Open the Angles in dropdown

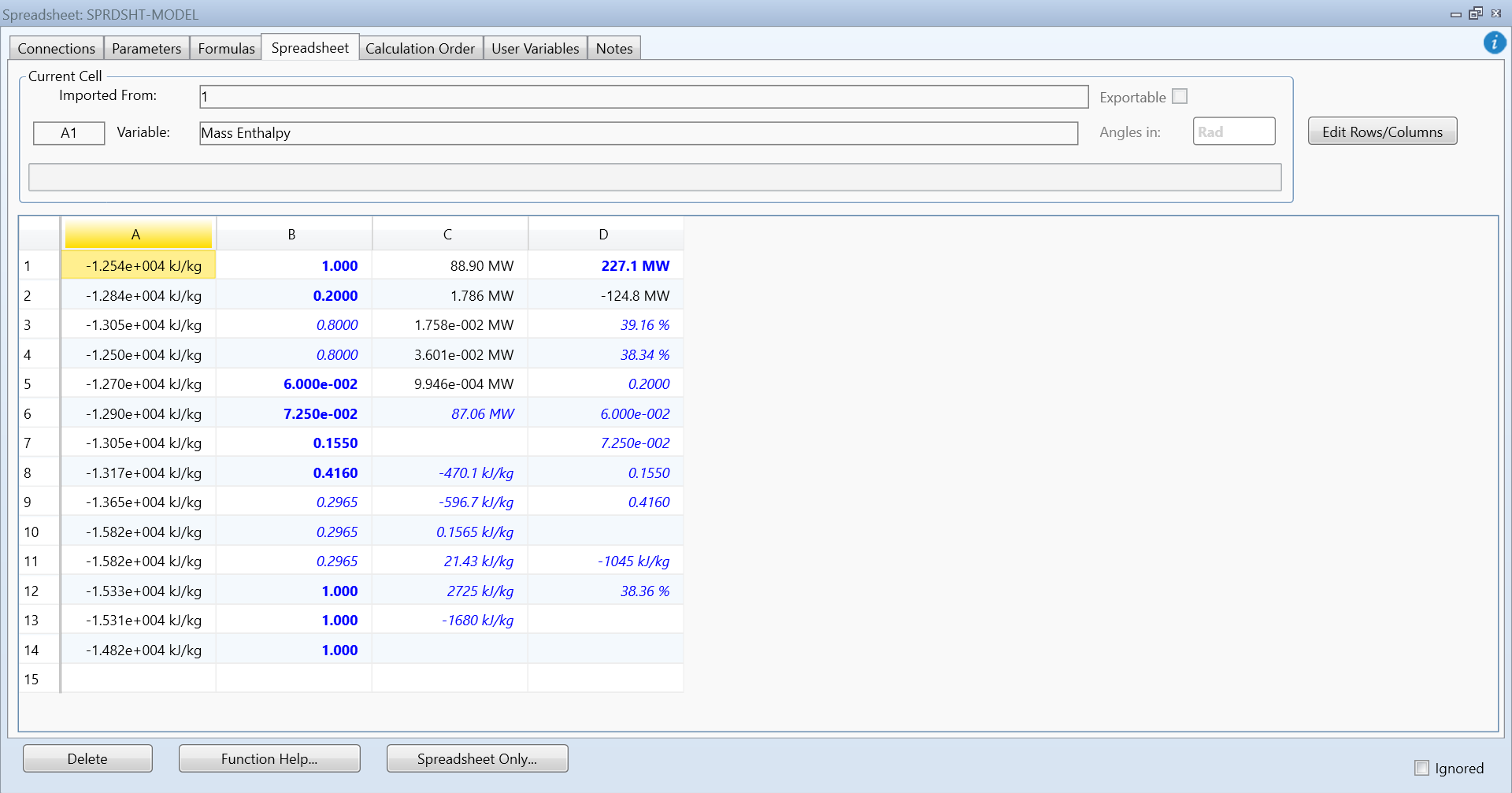(1233, 132)
